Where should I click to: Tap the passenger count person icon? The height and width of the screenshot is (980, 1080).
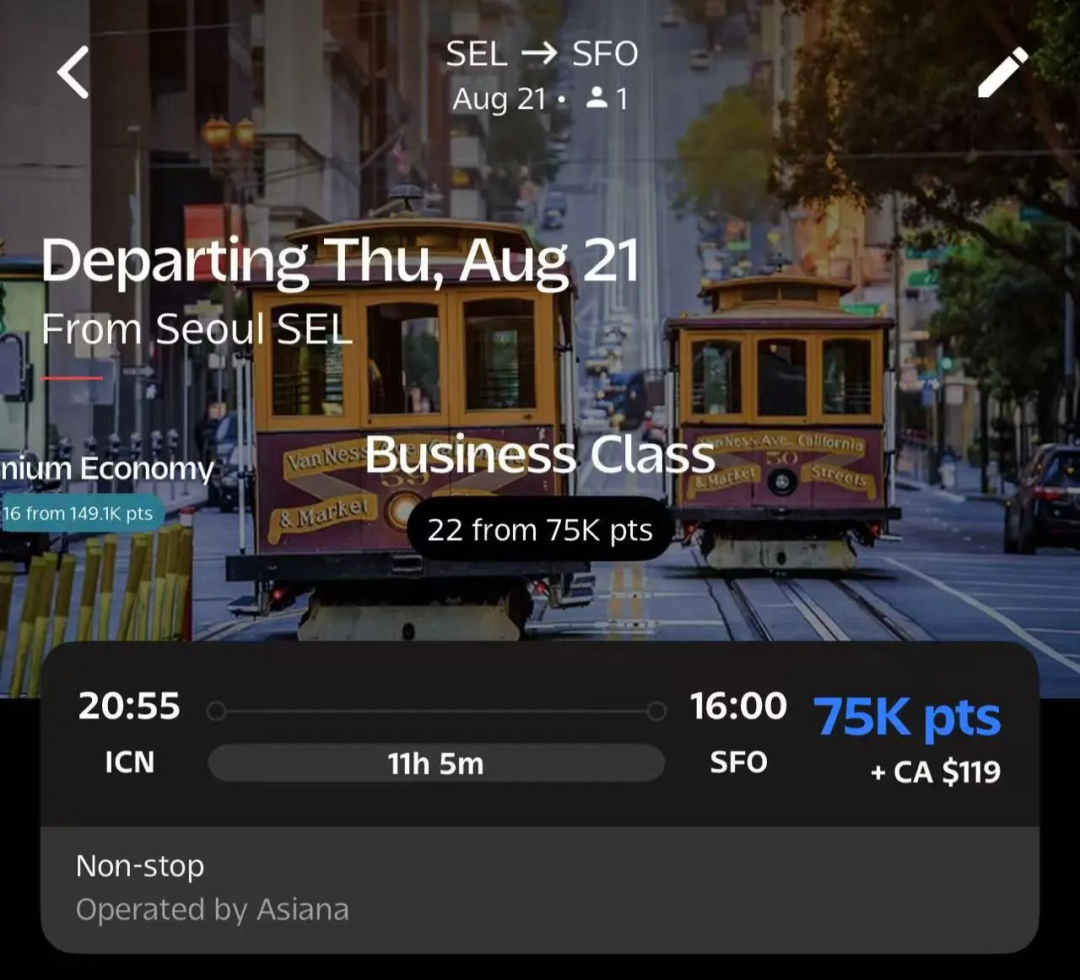(x=597, y=98)
